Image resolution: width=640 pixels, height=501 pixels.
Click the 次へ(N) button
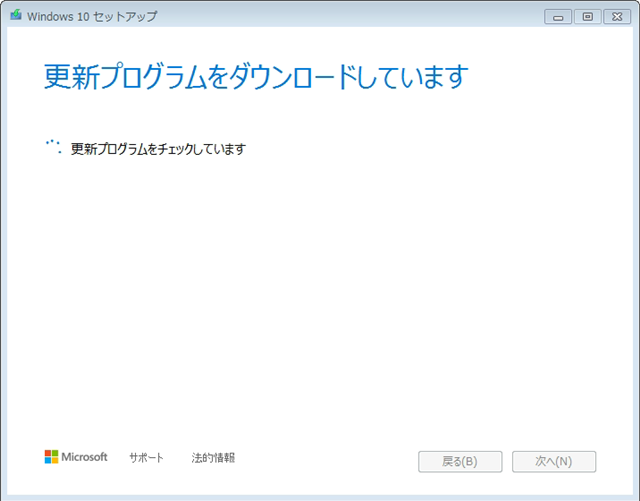point(554,461)
